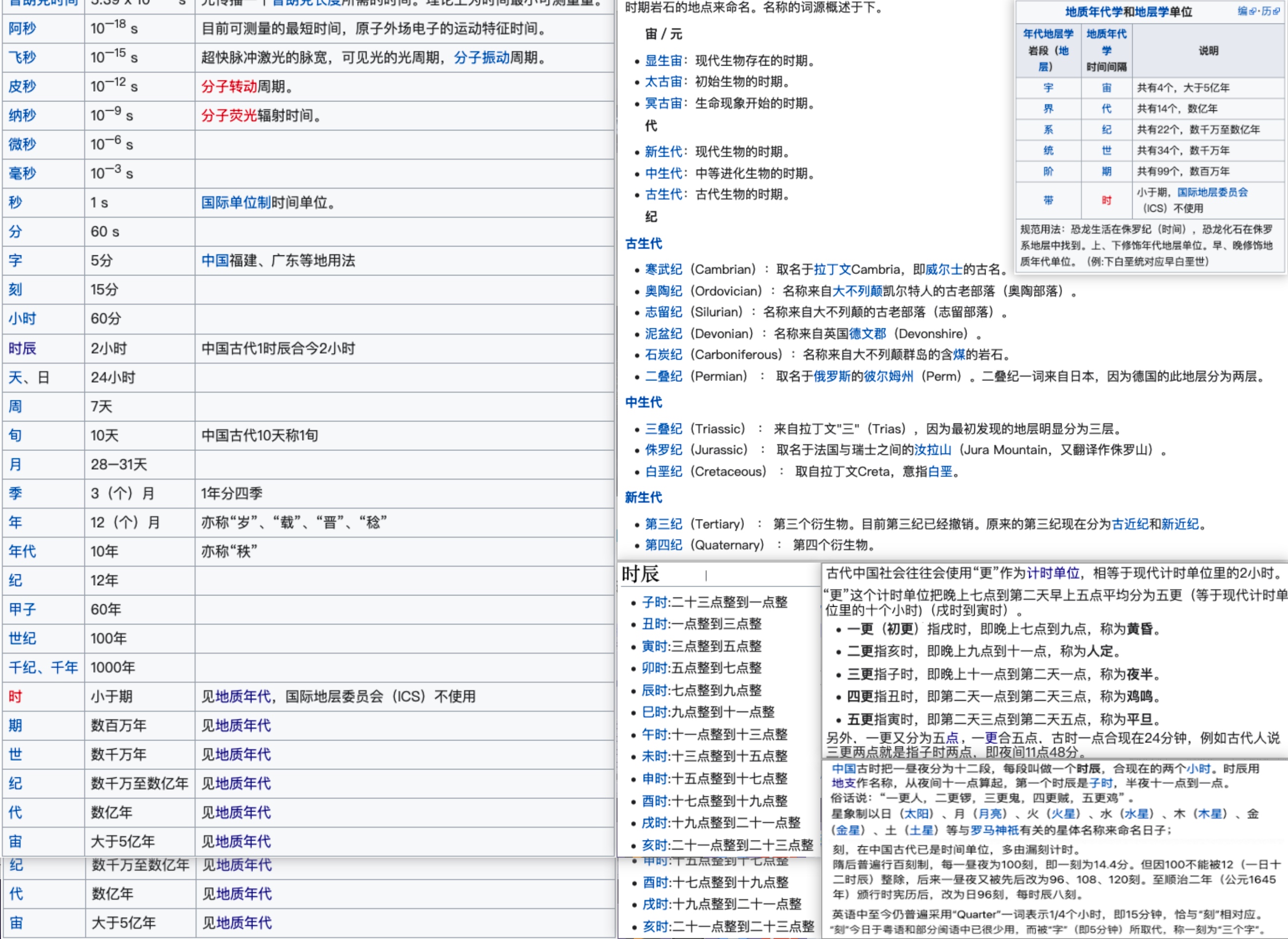Viewport: 1288px width, 939px height.
Task: Follow the 分子振动 link in the 飞秒 row
Action: coord(481,57)
